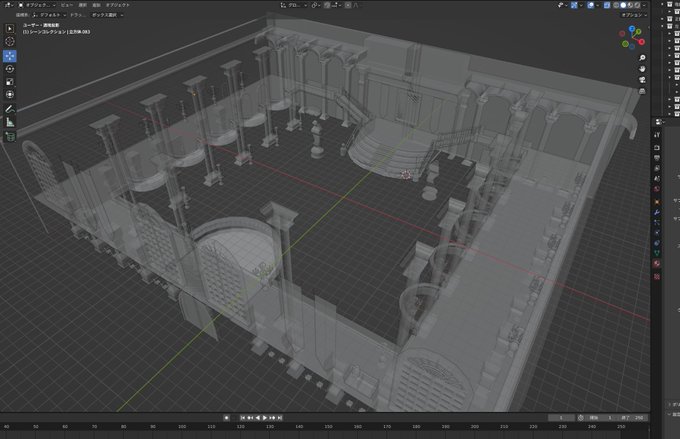
Task: Open the 選択 menu
Action: 82,5
